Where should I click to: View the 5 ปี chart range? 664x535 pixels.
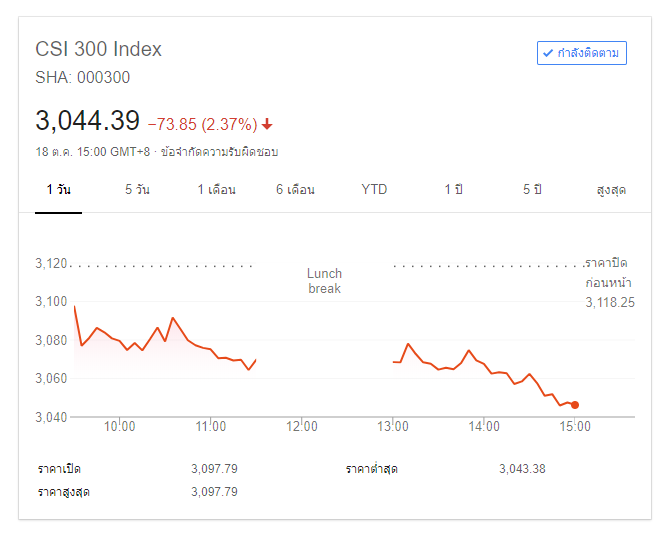point(532,190)
